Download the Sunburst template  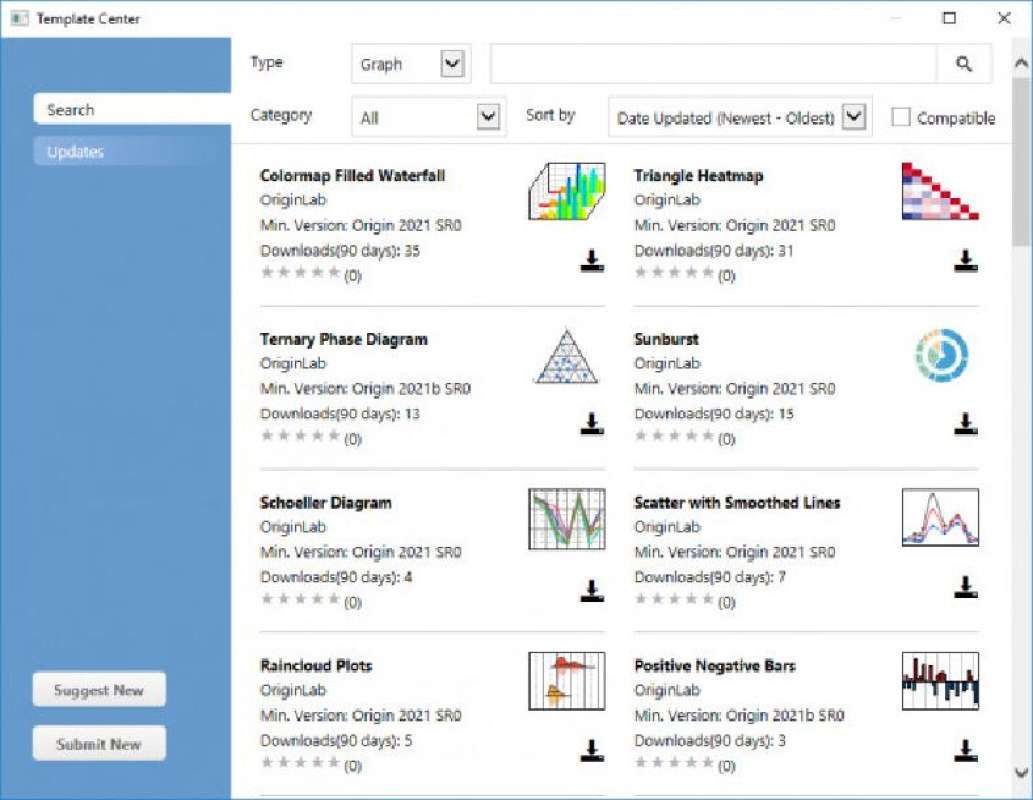click(965, 425)
